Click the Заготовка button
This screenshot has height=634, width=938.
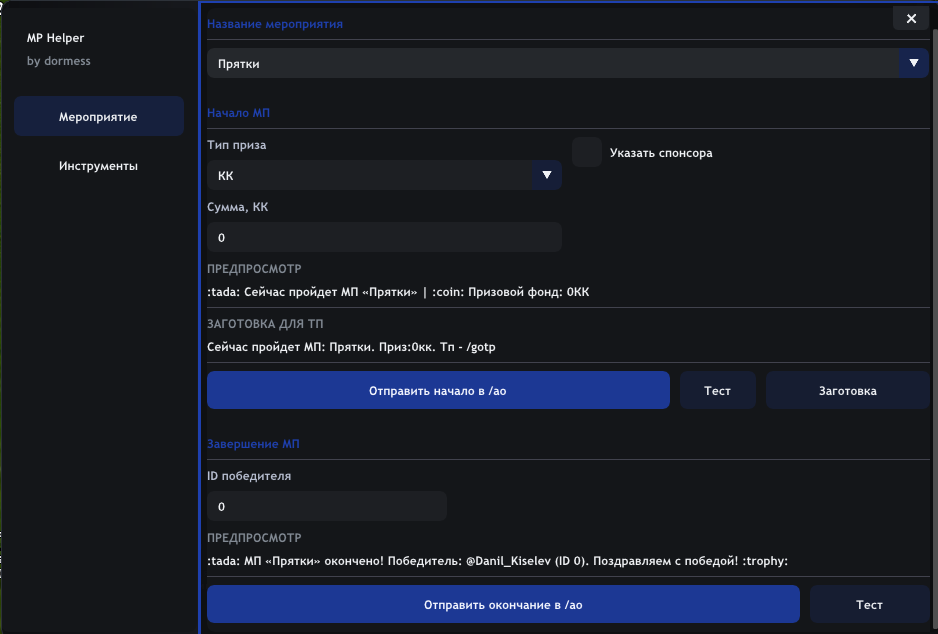[847, 391]
